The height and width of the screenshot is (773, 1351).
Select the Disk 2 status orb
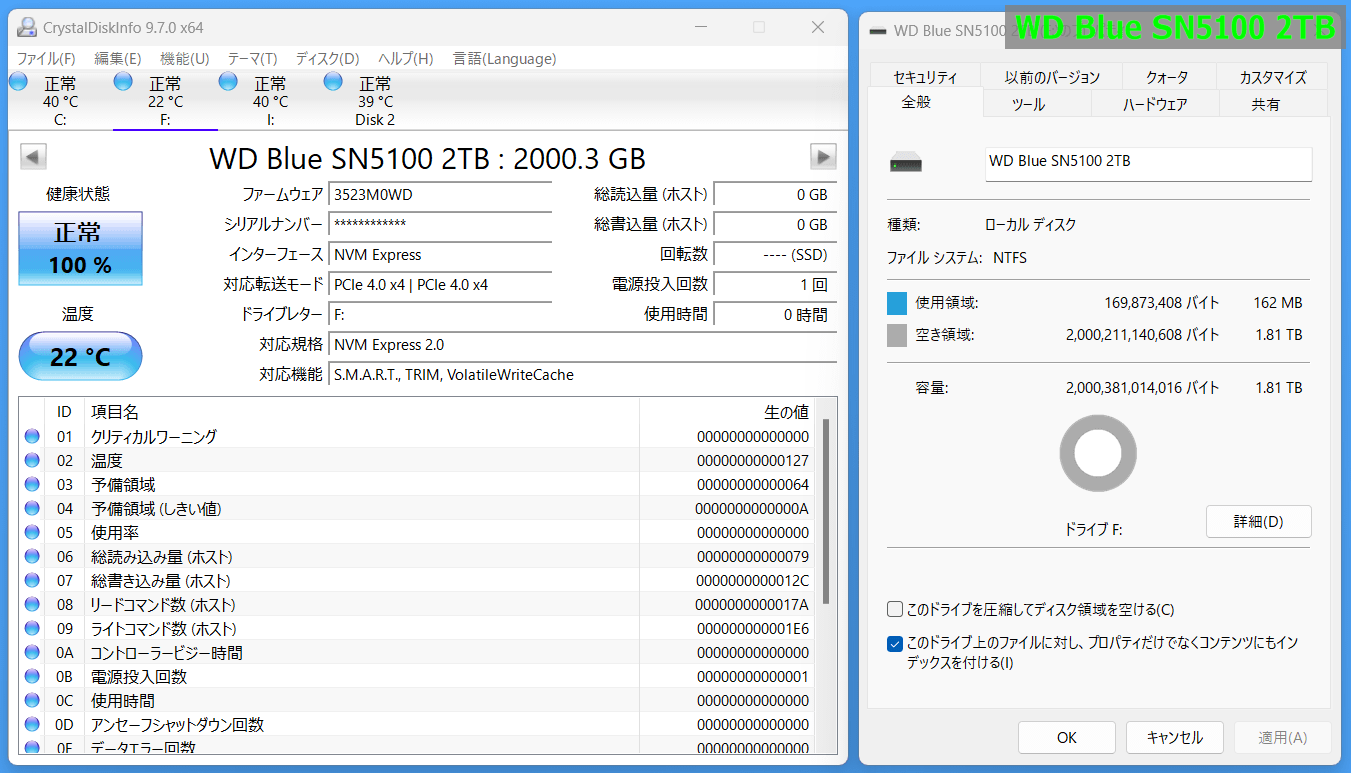[x=333, y=81]
